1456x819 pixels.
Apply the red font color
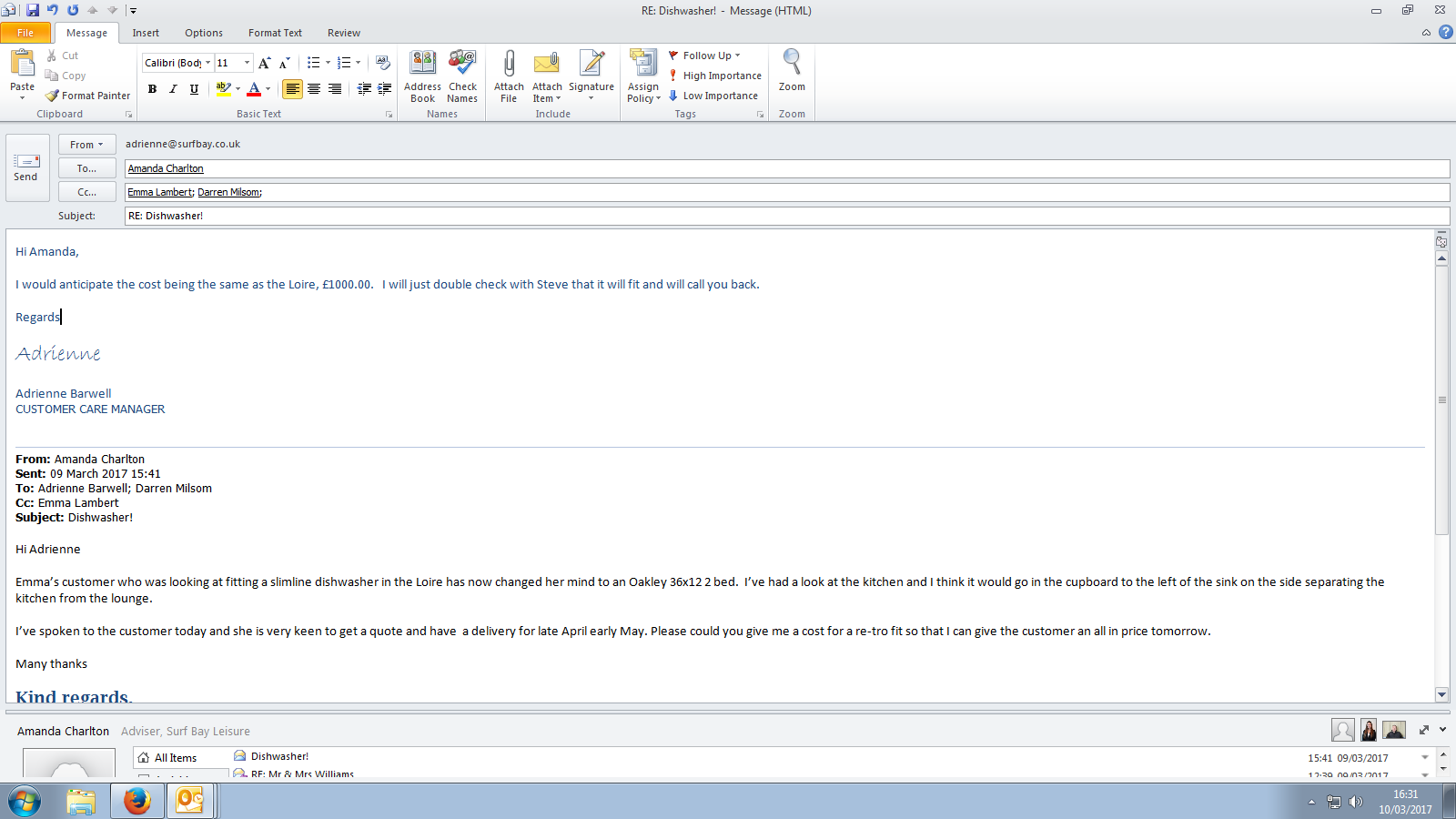[254, 88]
